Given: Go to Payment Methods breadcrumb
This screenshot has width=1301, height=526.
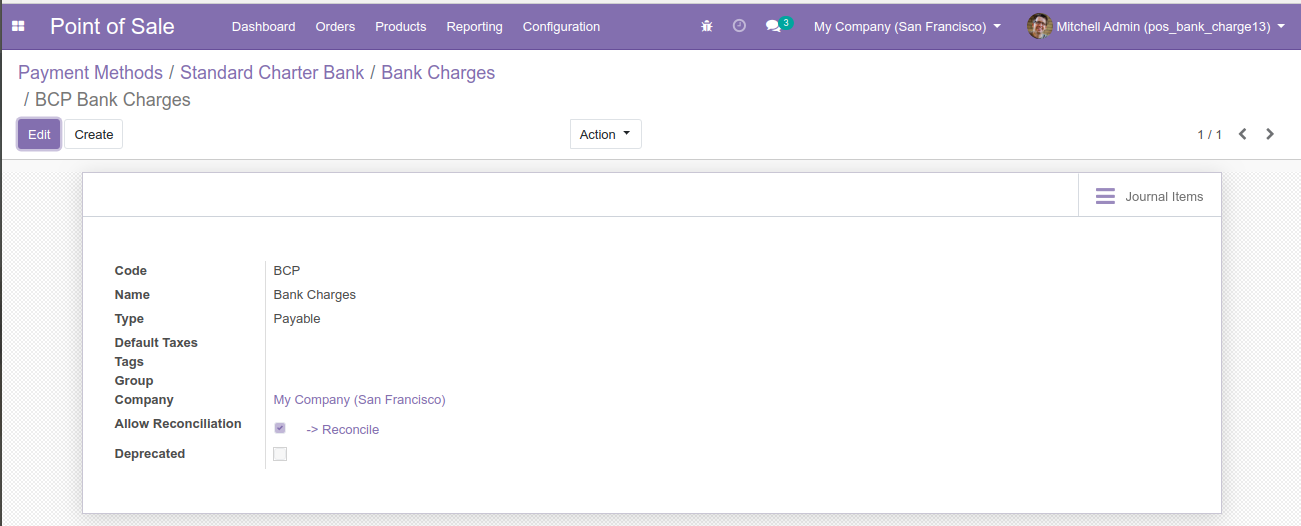Looking at the screenshot, I should (90, 72).
